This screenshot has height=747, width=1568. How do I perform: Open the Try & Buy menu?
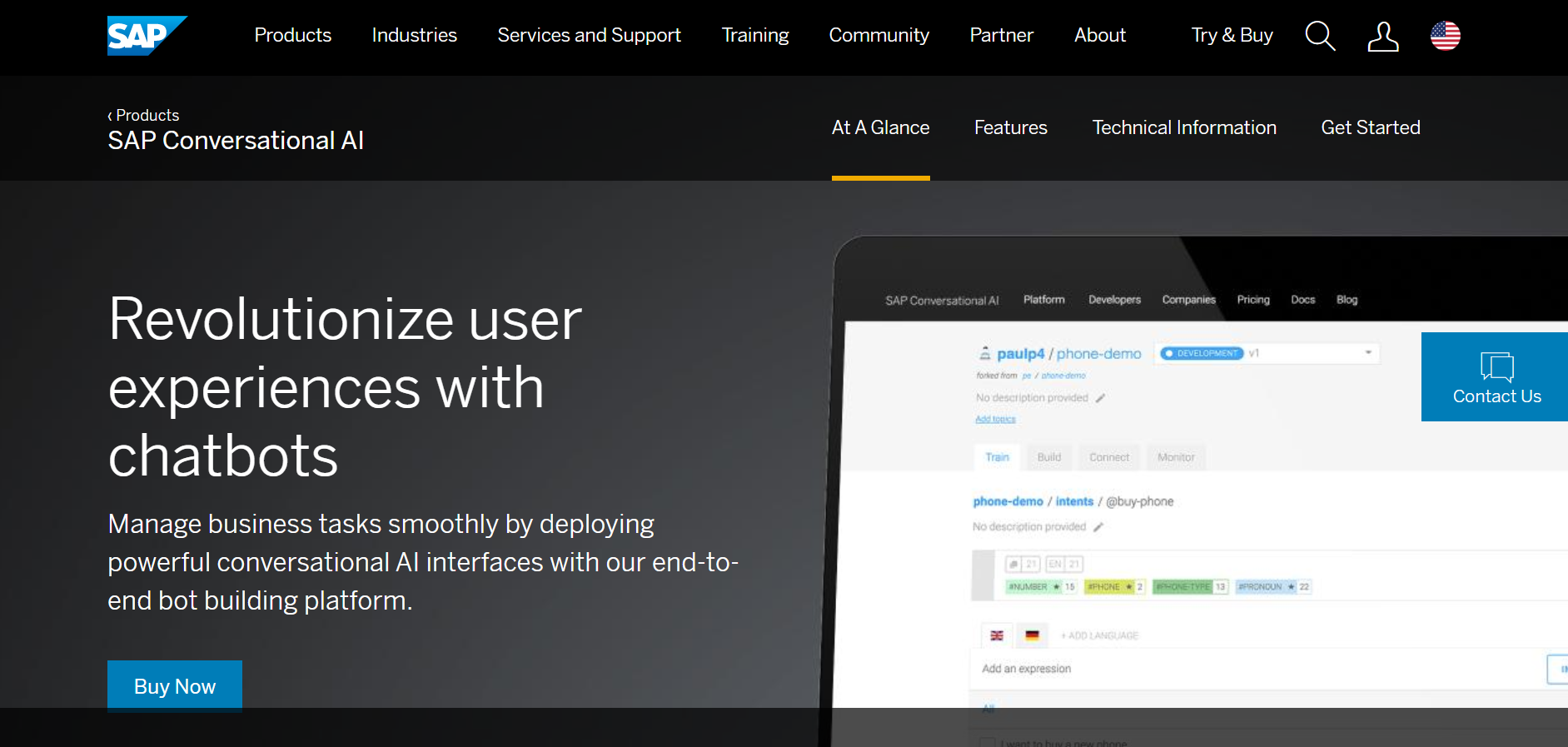[1232, 35]
